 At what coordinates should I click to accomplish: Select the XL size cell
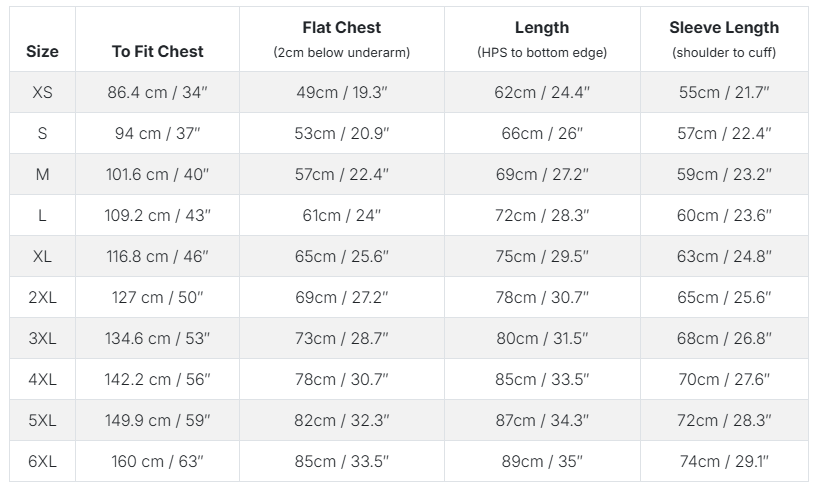click(x=42, y=256)
